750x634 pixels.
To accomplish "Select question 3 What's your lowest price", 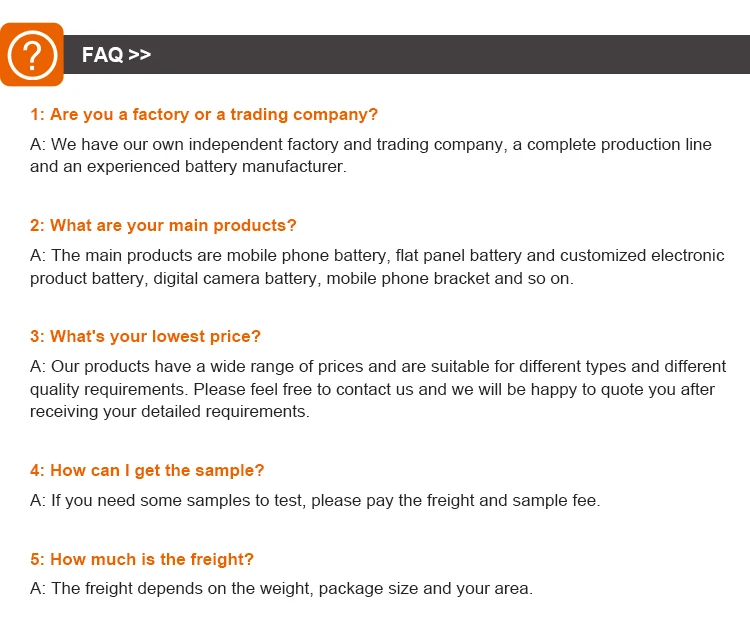I will 145,336.
